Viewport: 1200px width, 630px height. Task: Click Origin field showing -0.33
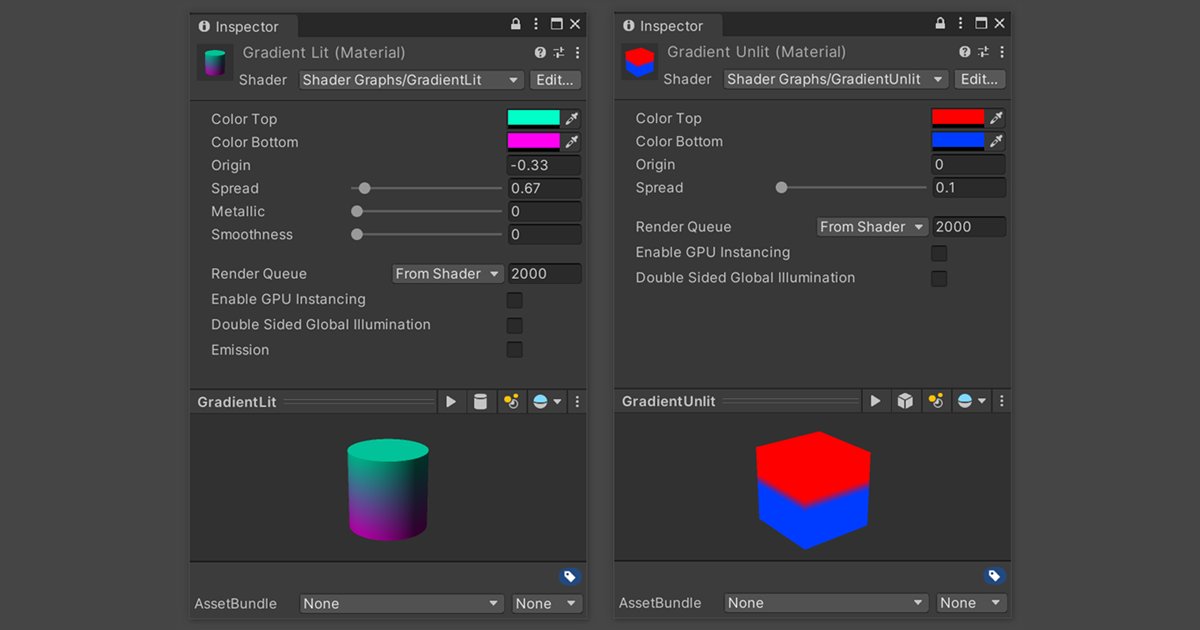point(544,165)
